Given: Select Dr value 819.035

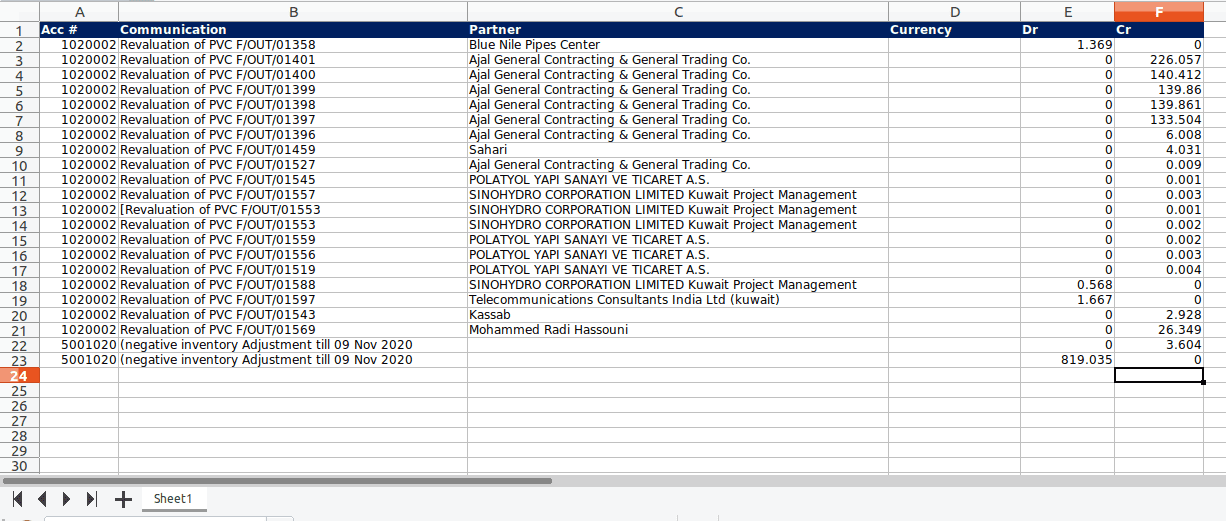Looking at the screenshot, I should click(1067, 360).
